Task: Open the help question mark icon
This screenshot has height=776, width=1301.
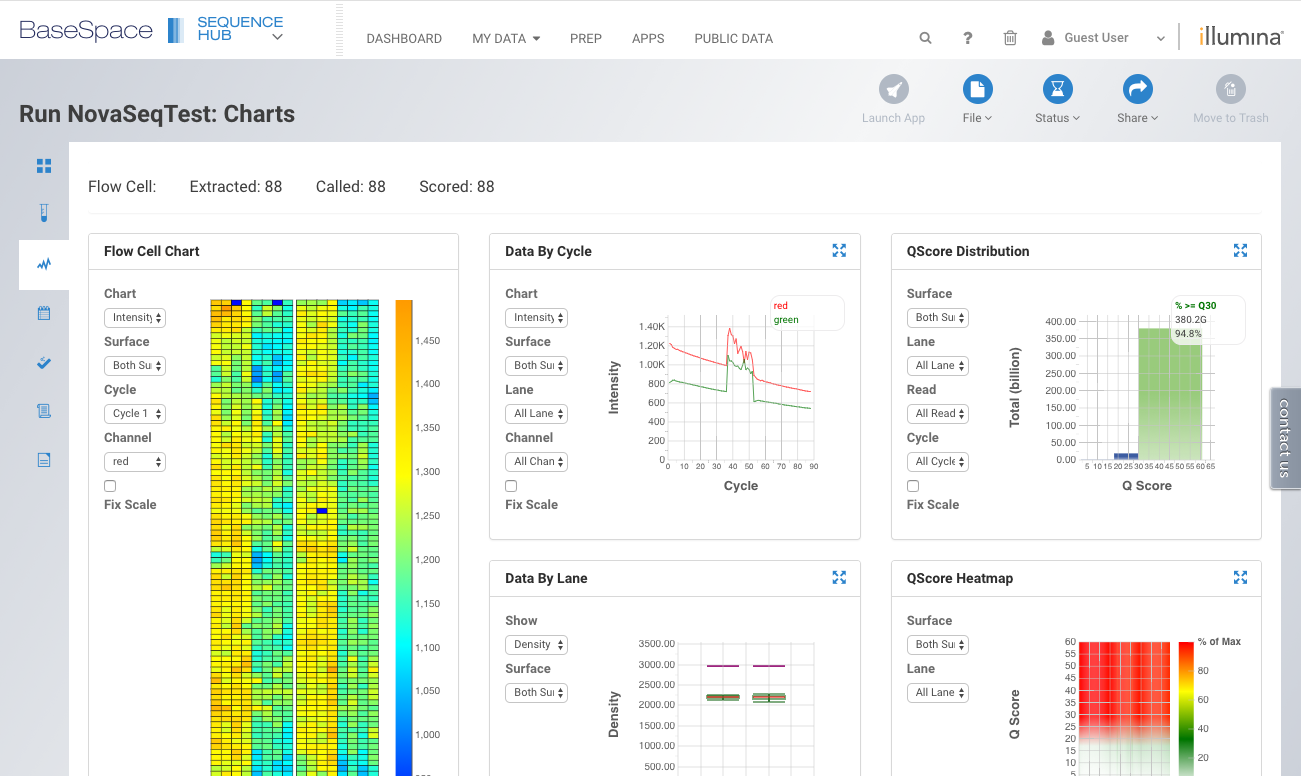Action: click(968, 38)
